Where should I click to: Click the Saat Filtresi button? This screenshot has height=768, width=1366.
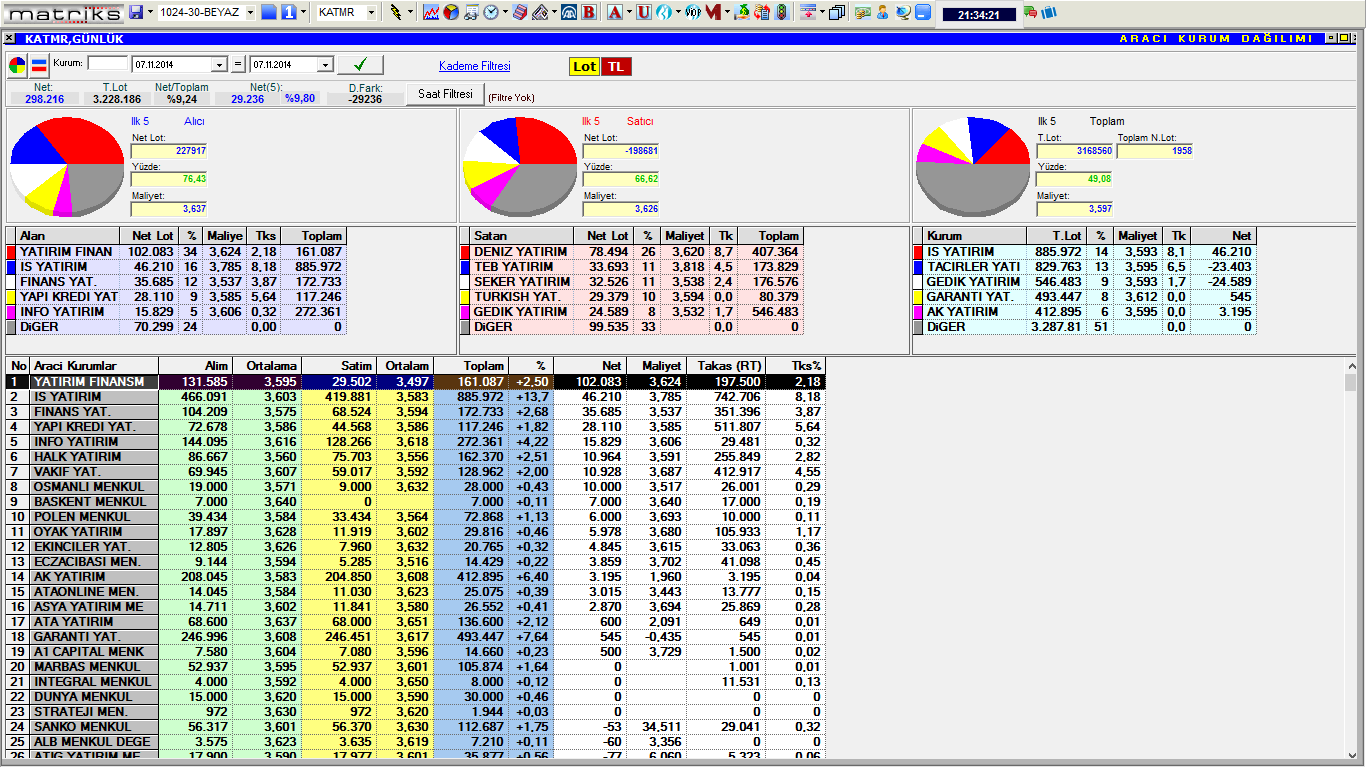click(444, 94)
